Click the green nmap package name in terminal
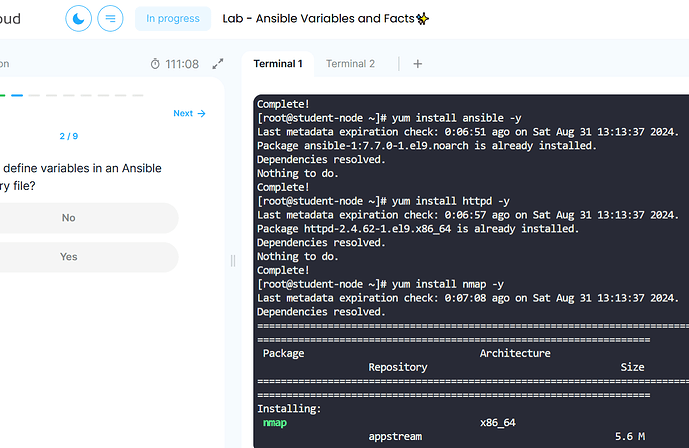The height and width of the screenshot is (448, 689). pos(275,422)
